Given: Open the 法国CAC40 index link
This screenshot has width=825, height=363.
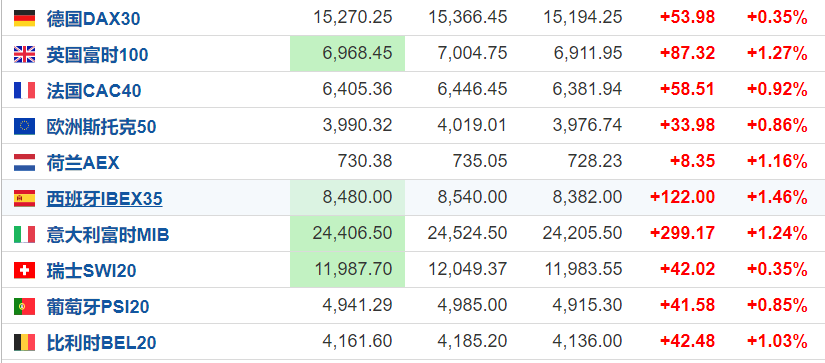Looking at the screenshot, I should (94, 91).
